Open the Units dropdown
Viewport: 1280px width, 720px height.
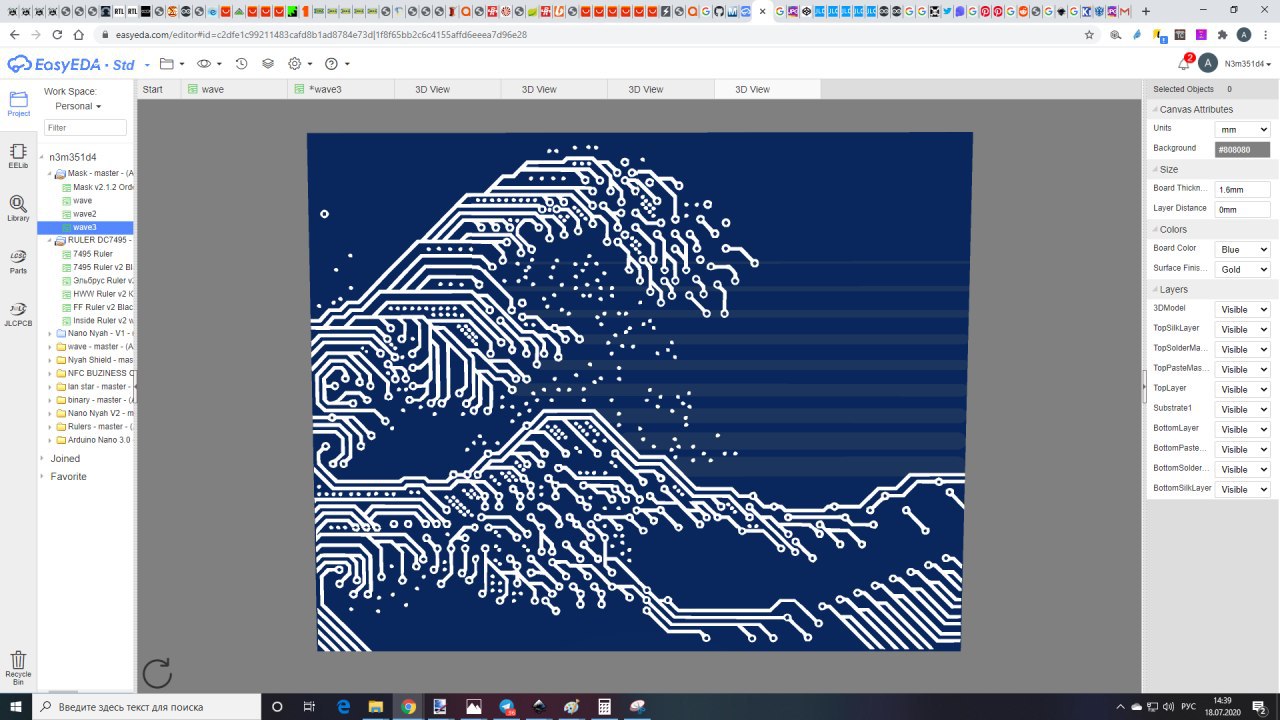(x=1242, y=129)
